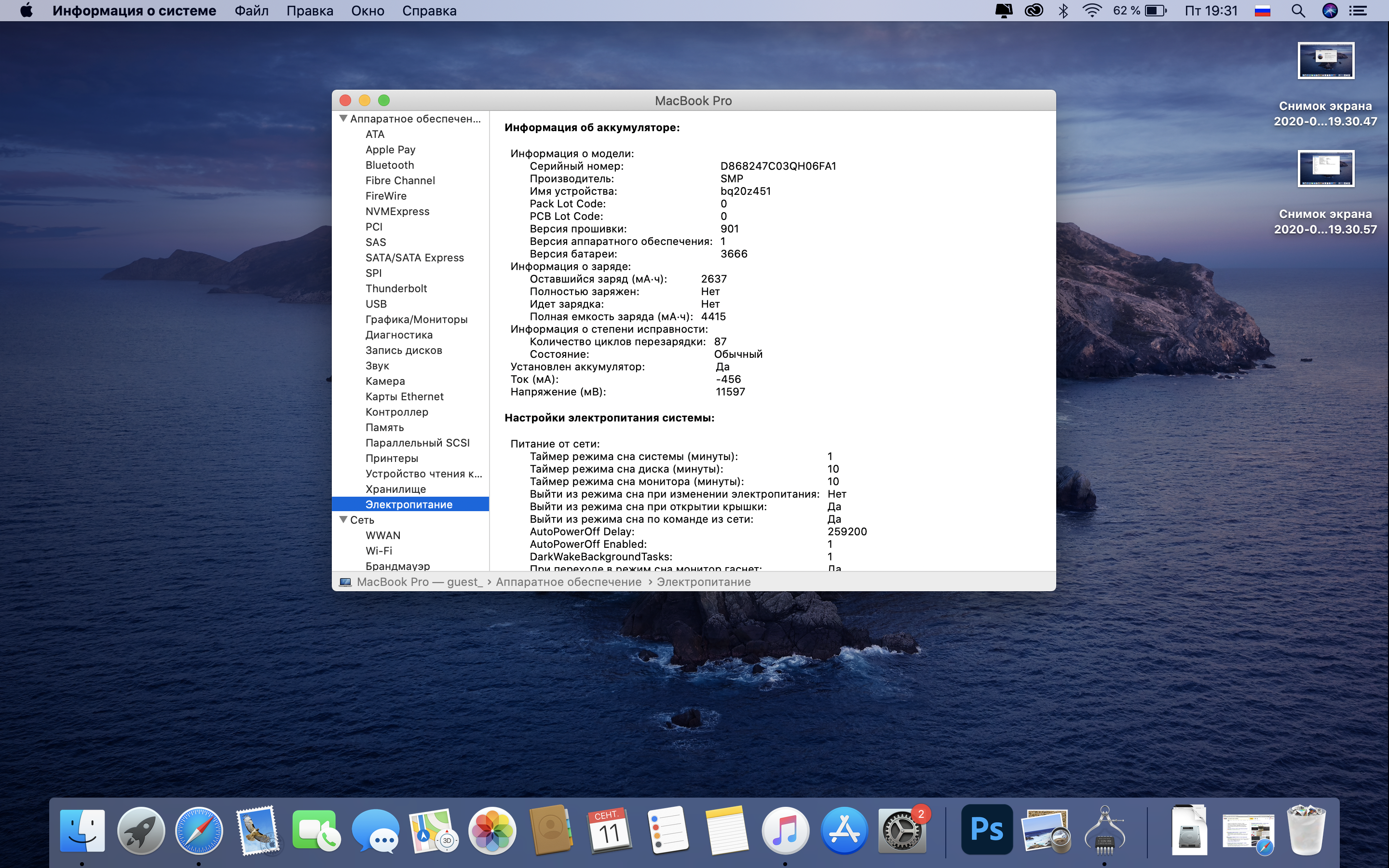This screenshot has height=868, width=1389.
Task: Open the Окно menu
Action: click(368, 10)
